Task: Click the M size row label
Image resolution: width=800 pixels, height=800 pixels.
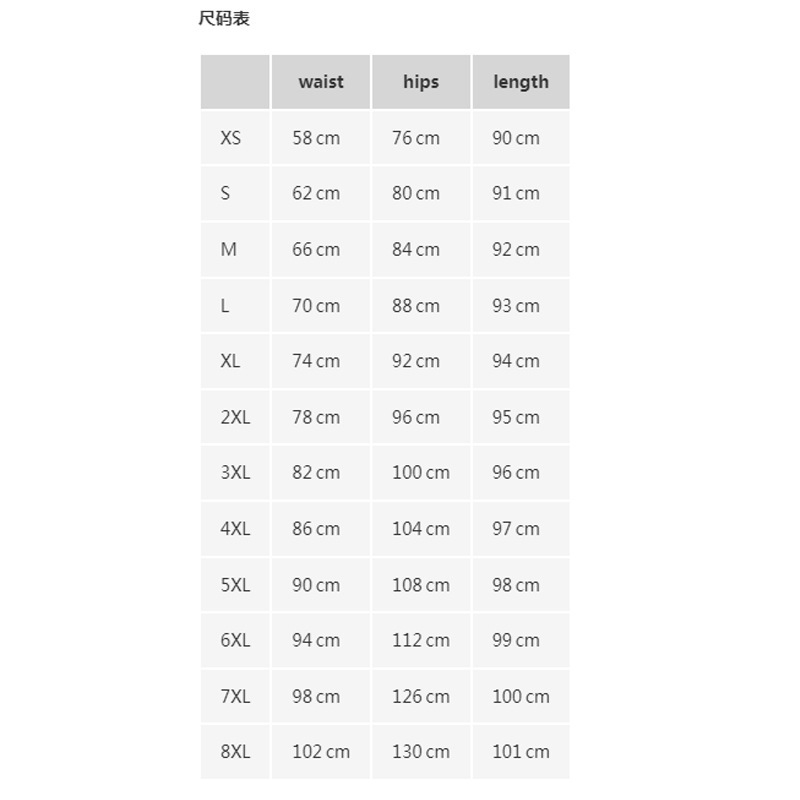Action: point(229,249)
